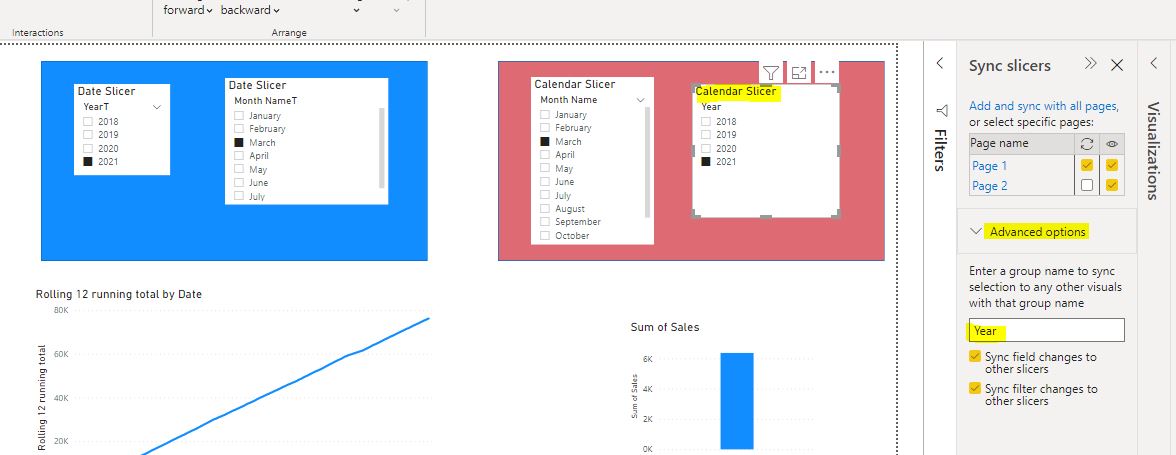Check October in the Calendar Month Name slicer

coord(545,236)
